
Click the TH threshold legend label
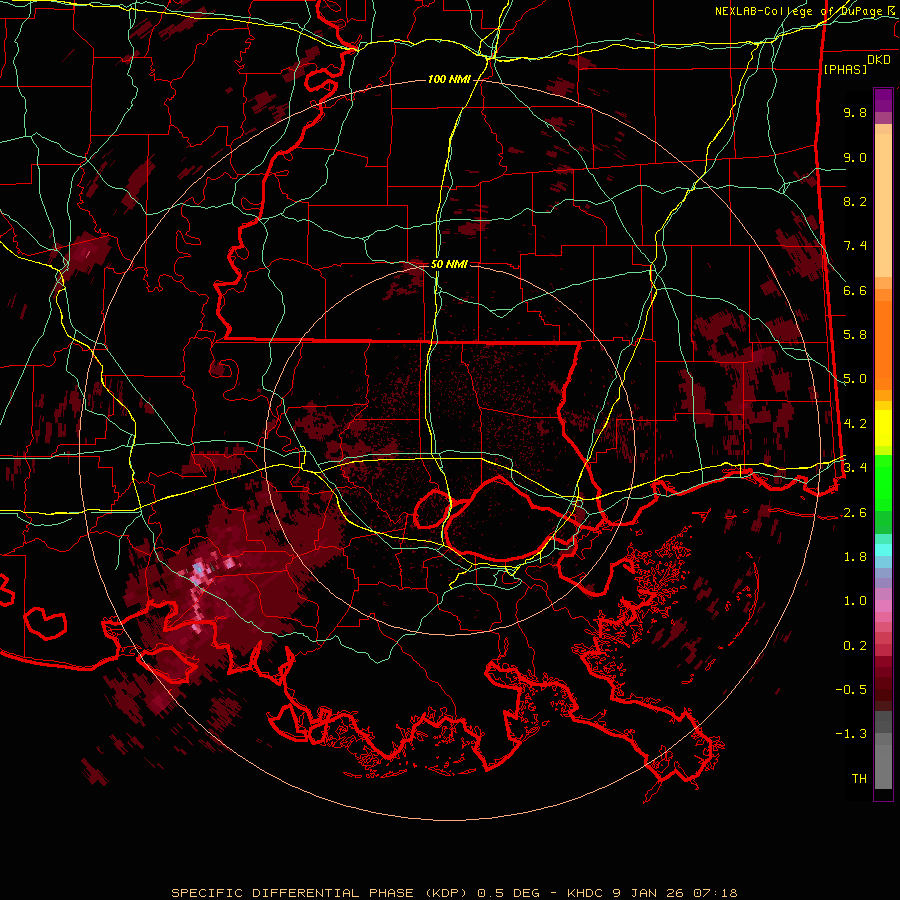pyautogui.click(x=859, y=779)
